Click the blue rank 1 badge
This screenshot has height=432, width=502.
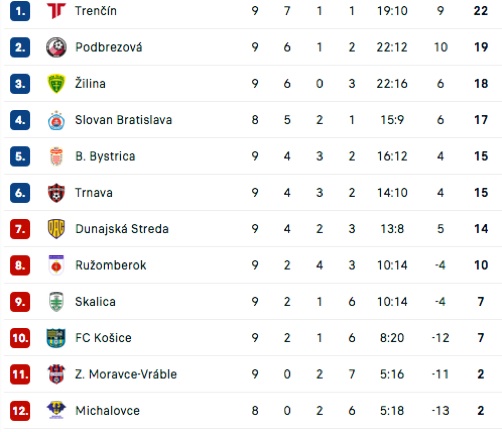20,11
